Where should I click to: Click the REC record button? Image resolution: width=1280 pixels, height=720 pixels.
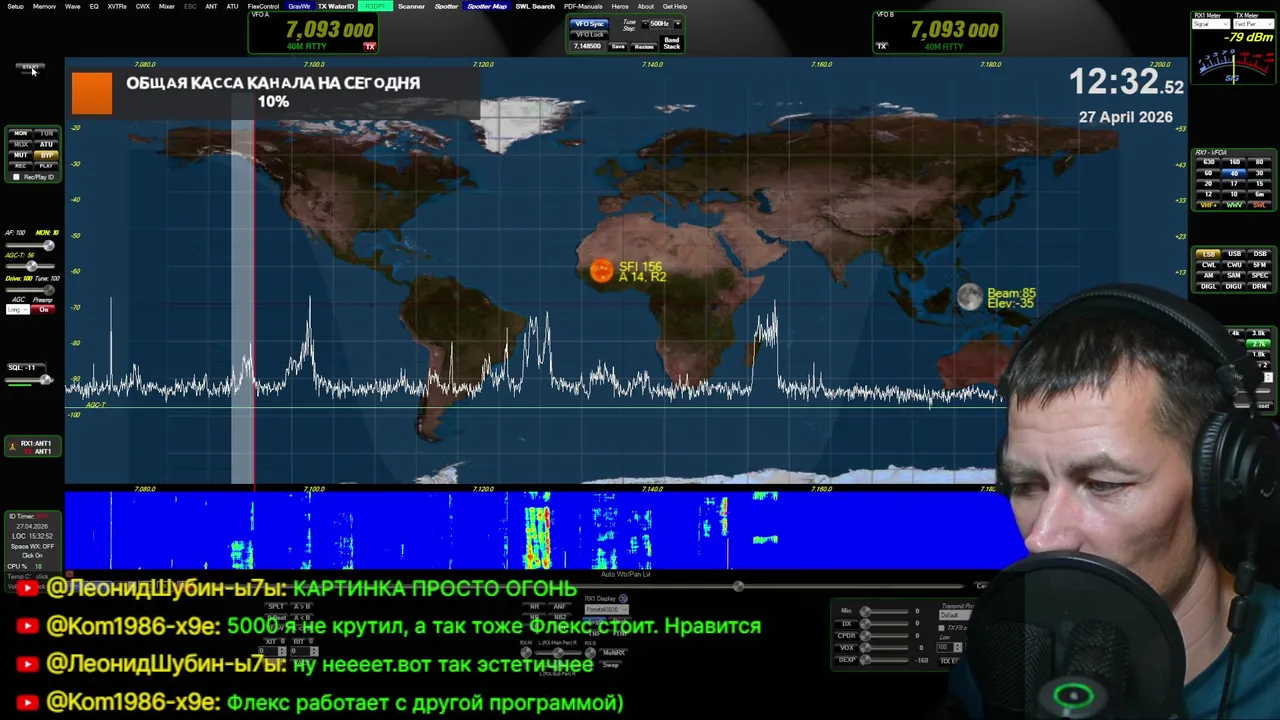pyautogui.click(x=21, y=166)
